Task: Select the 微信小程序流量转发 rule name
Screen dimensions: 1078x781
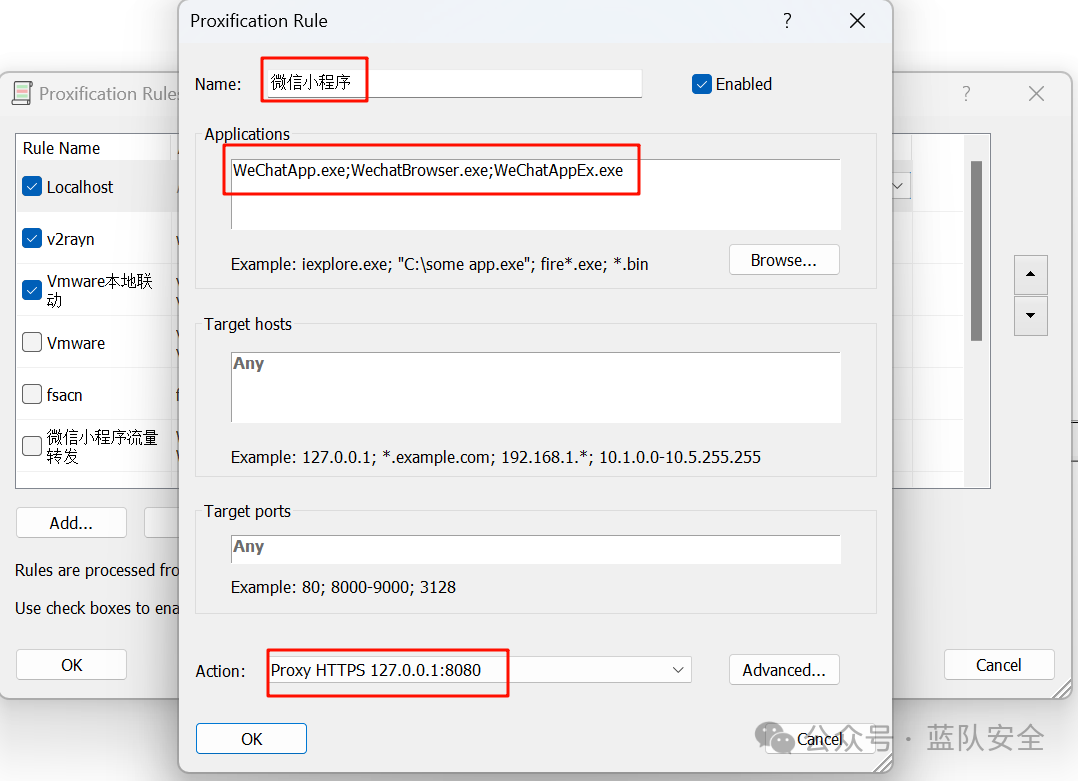Action: click(102, 446)
